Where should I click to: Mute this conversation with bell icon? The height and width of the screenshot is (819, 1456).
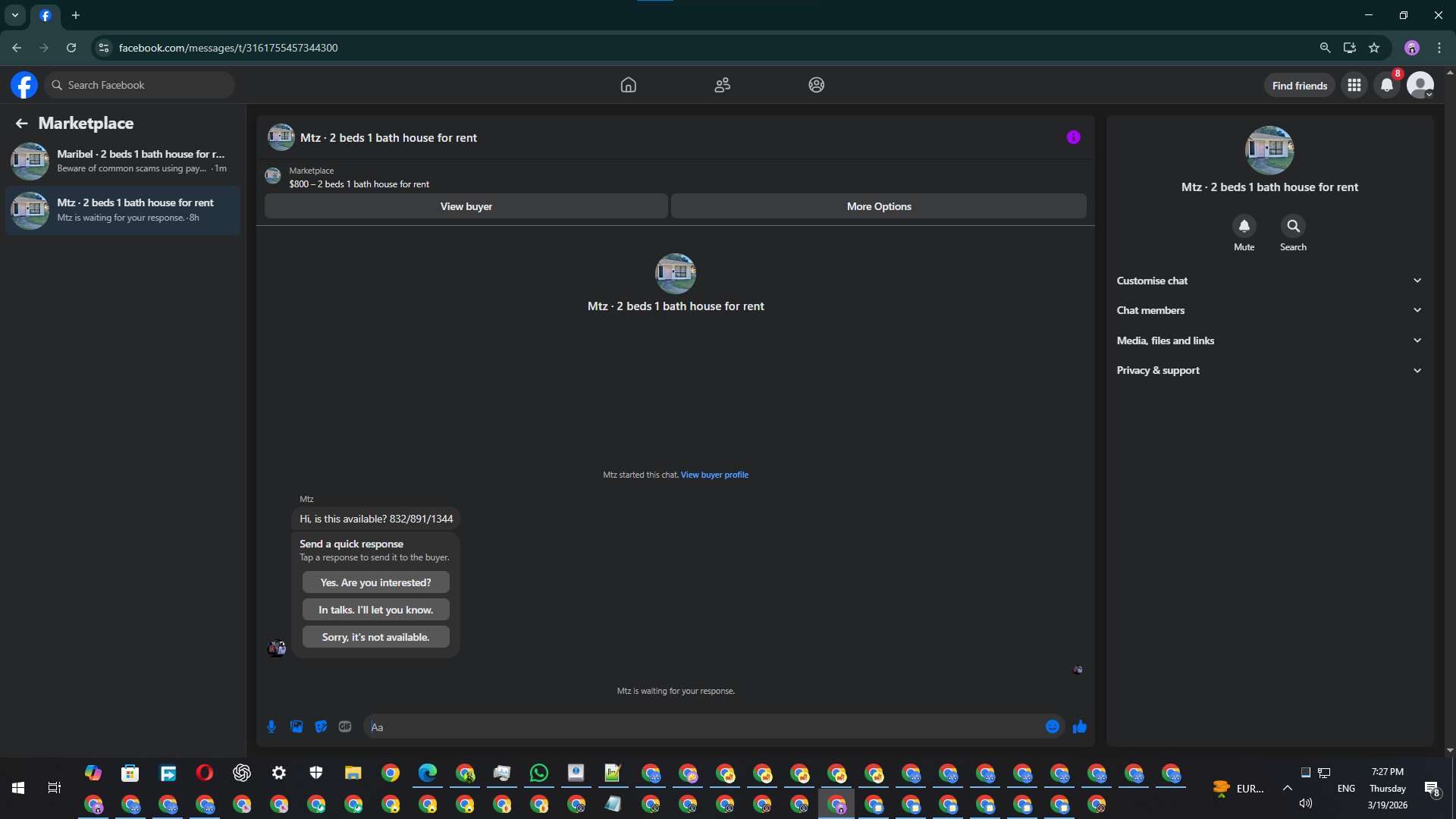1244,226
